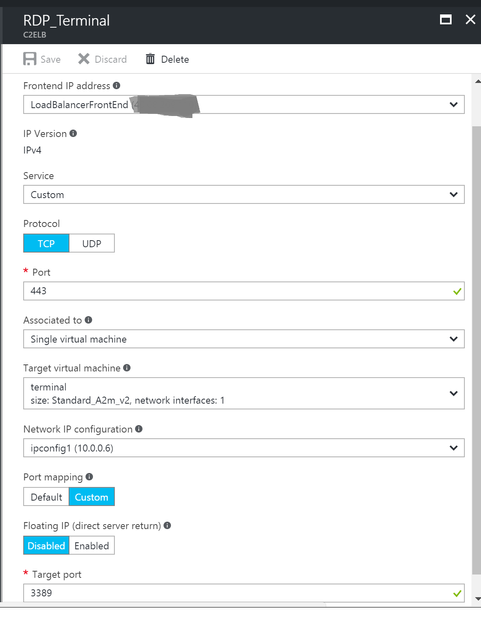Expand the Target virtual machine dropdown

(x=244, y=393)
